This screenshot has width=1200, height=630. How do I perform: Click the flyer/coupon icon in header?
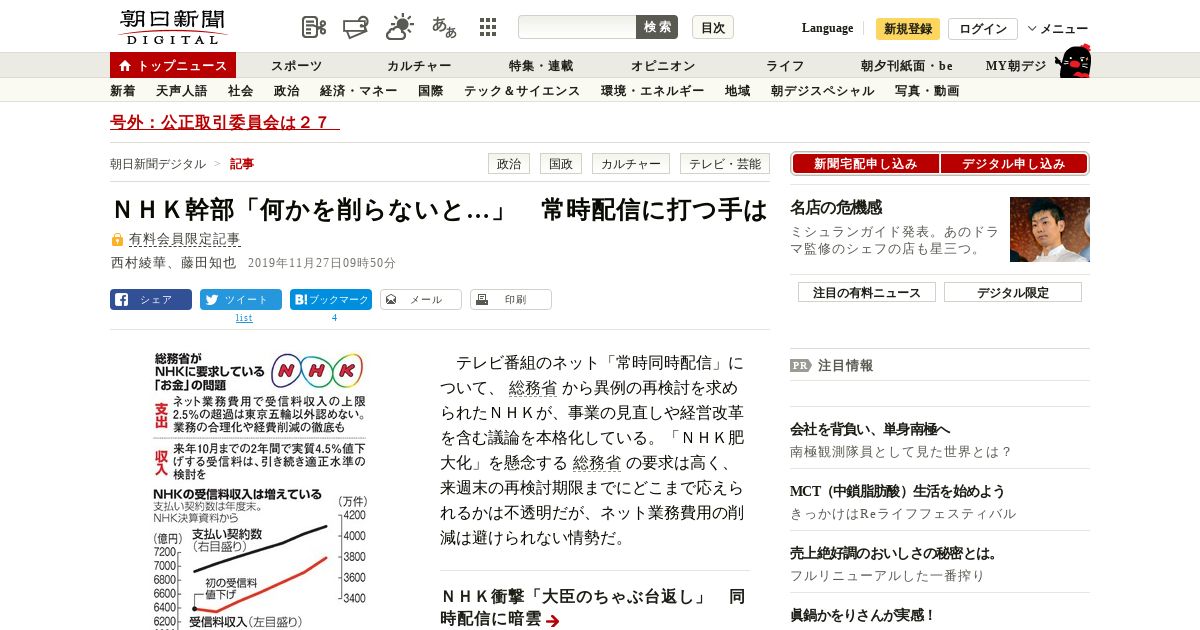(x=356, y=27)
